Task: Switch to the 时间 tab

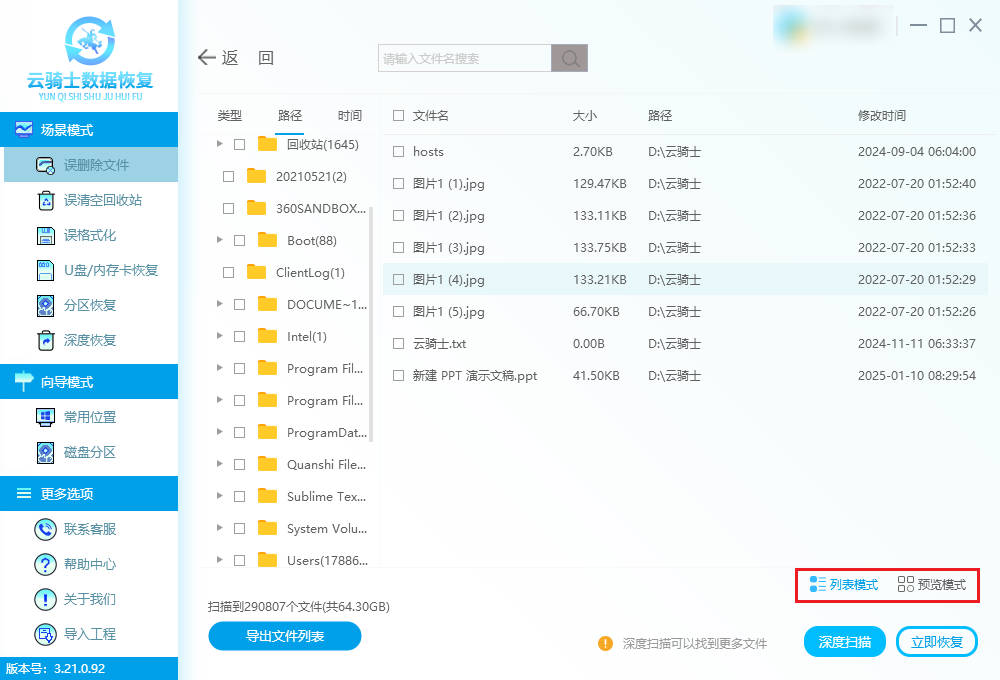Action: pyautogui.click(x=350, y=116)
